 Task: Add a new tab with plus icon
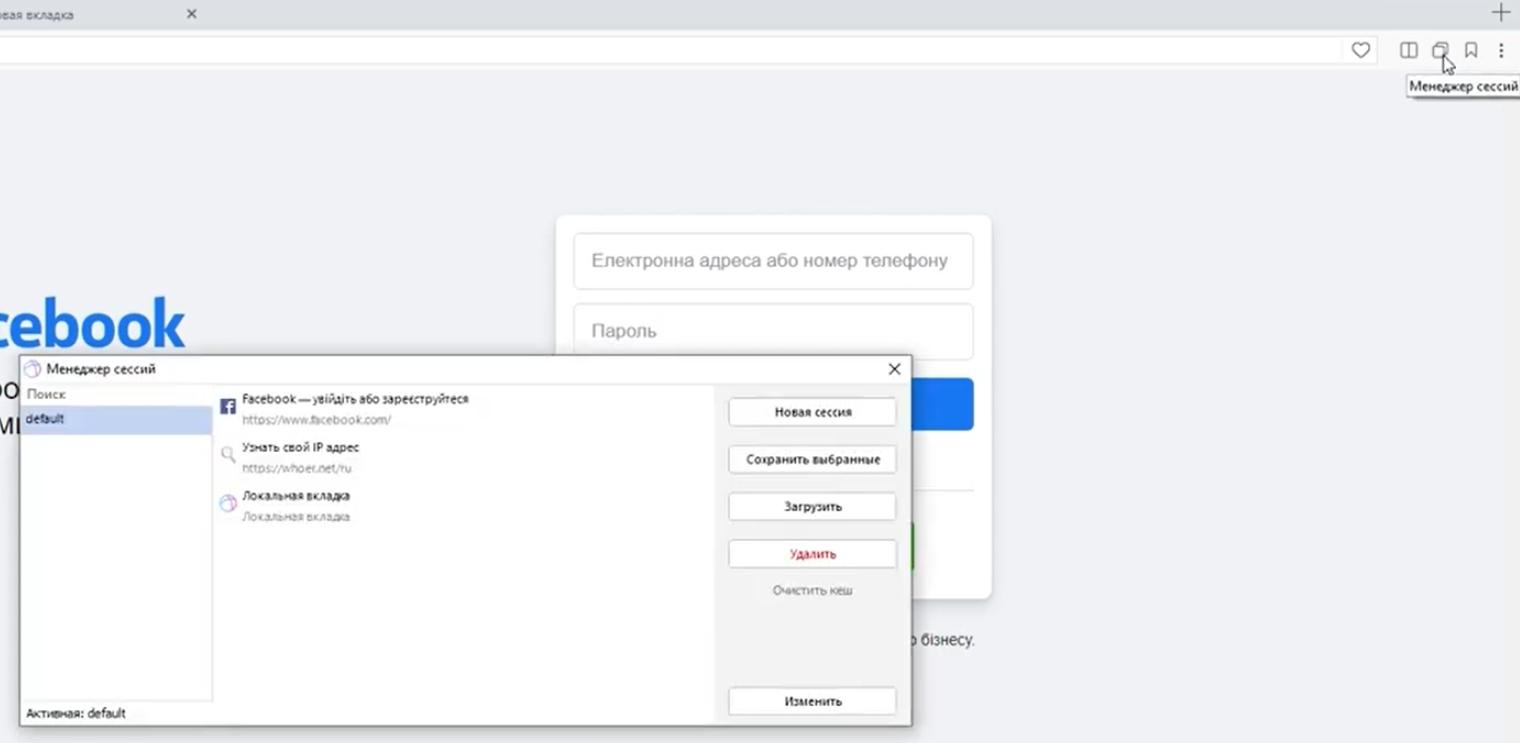1500,13
